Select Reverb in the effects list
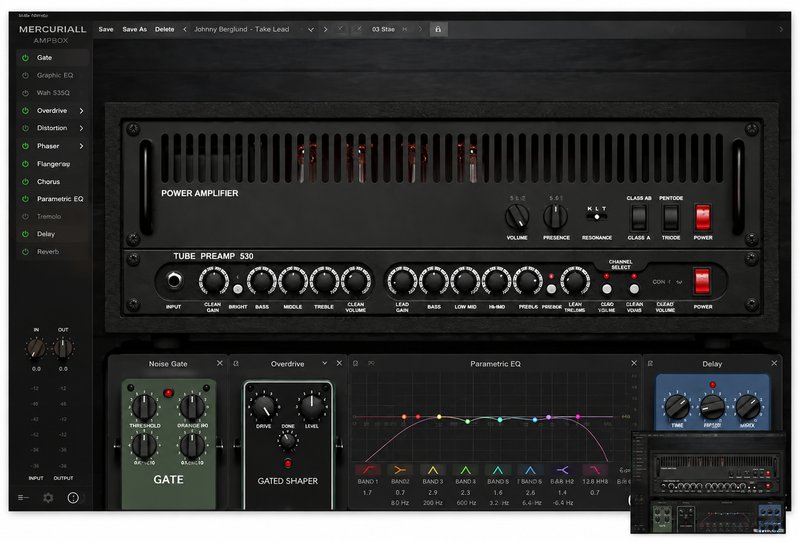This screenshot has height=542, width=800. pos(48,252)
